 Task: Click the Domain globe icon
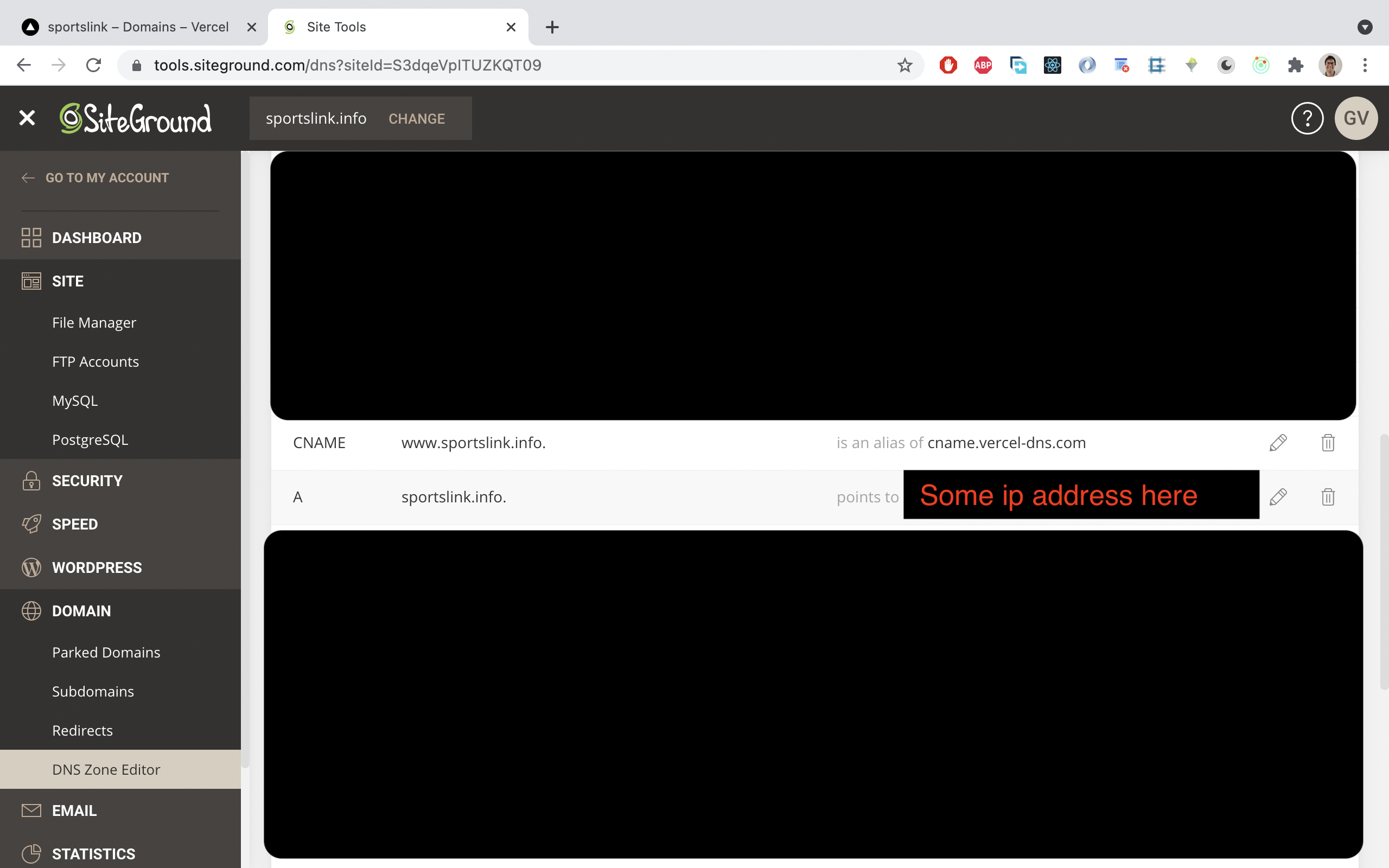point(31,611)
